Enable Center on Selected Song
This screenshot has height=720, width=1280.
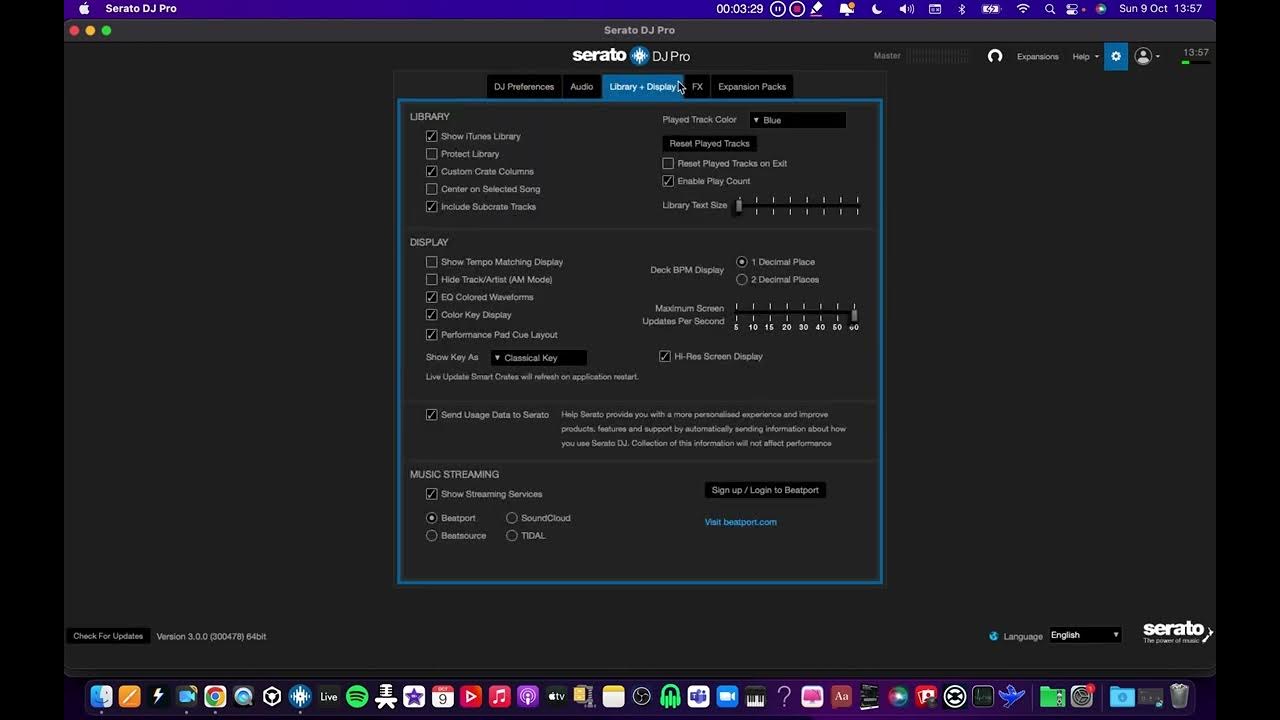coord(432,189)
